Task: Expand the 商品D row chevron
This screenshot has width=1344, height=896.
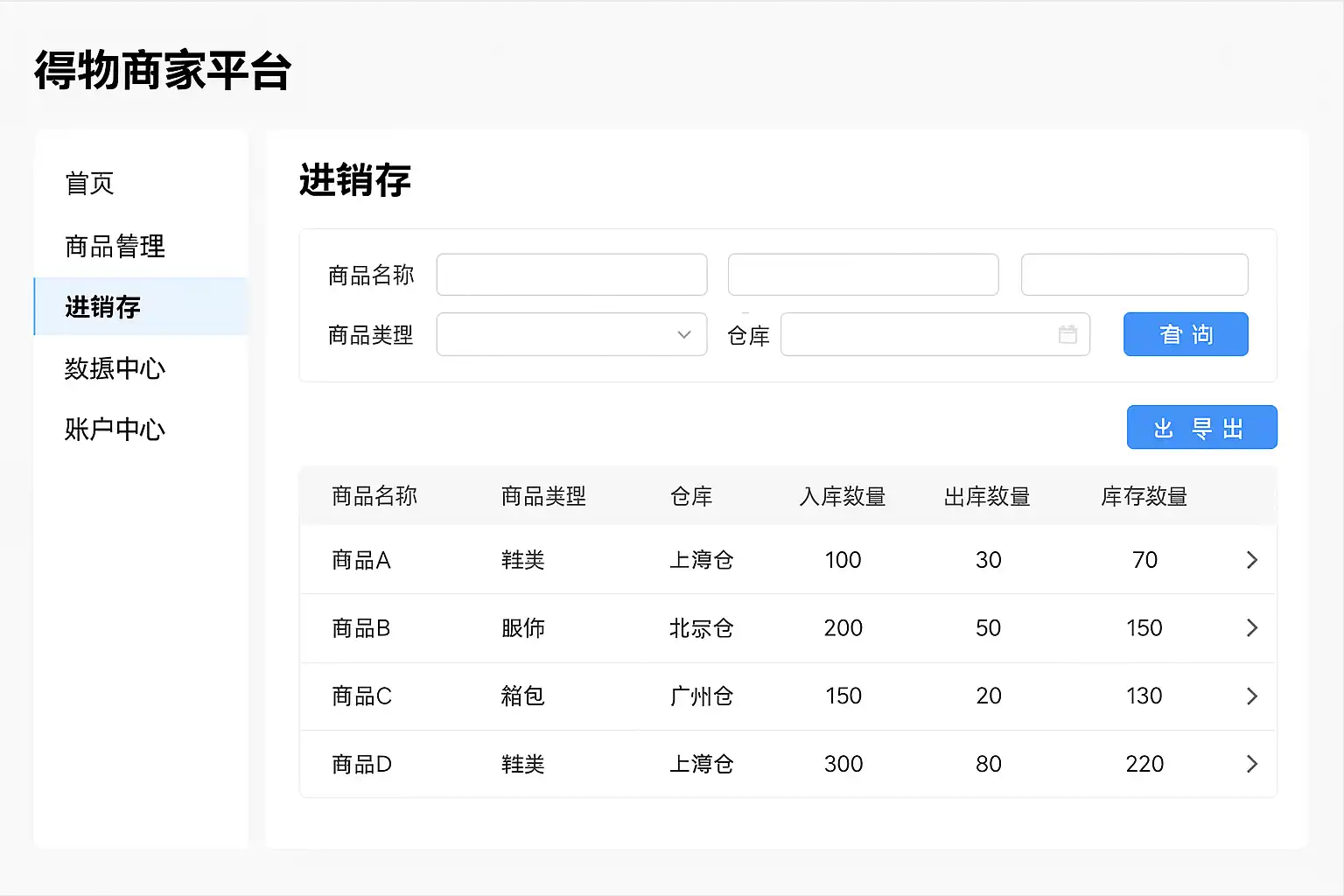Action: click(1252, 764)
